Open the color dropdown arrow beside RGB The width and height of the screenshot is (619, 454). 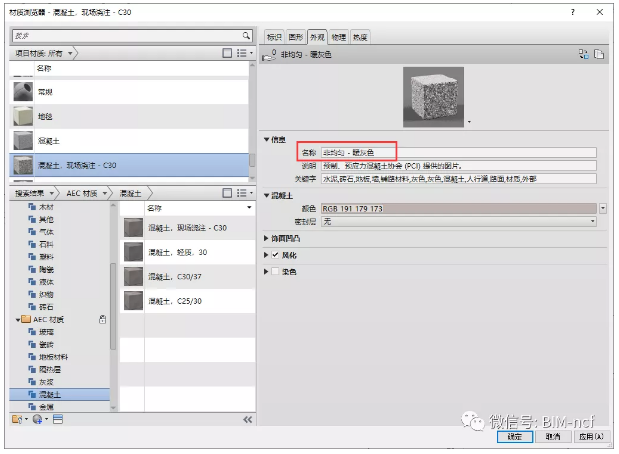point(602,208)
